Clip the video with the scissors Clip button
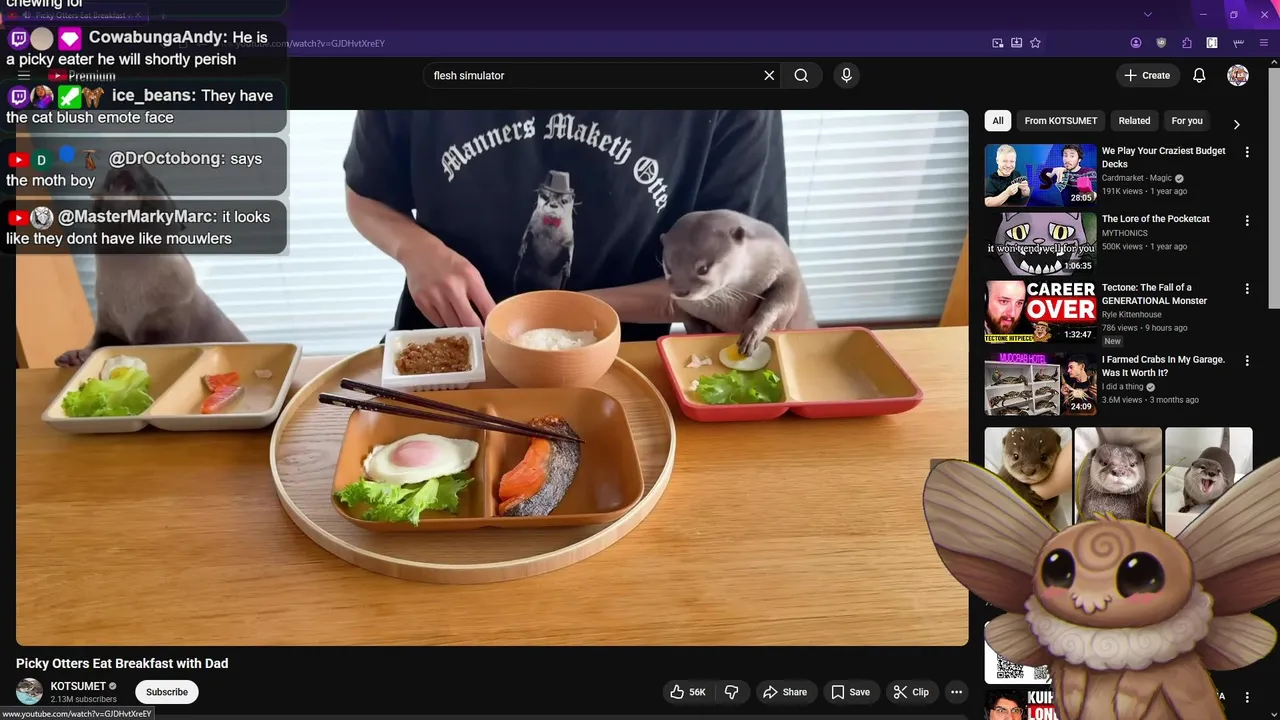This screenshot has width=1280, height=720. [911, 692]
